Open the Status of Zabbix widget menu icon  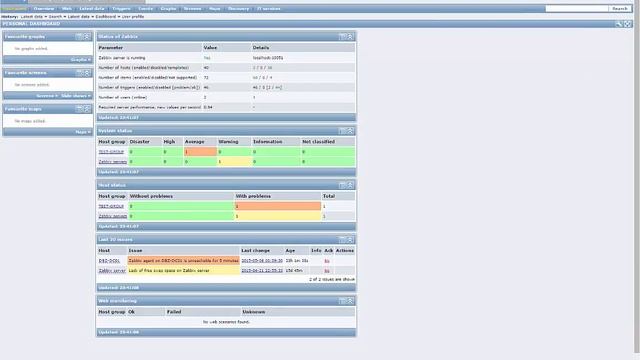tap(342, 37)
